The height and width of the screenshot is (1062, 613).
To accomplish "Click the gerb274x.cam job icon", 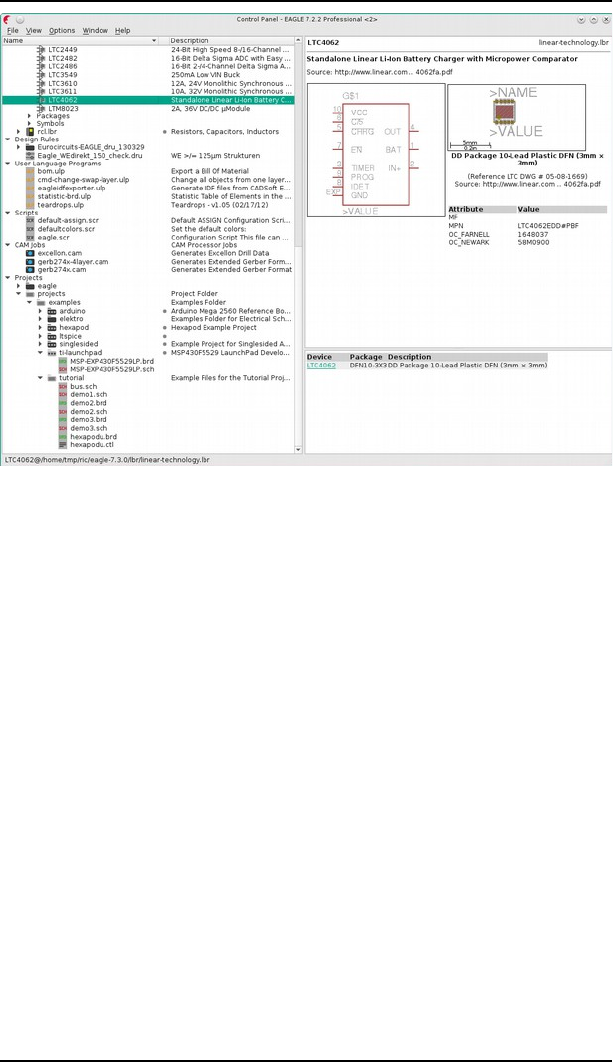I will pos(30,270).
